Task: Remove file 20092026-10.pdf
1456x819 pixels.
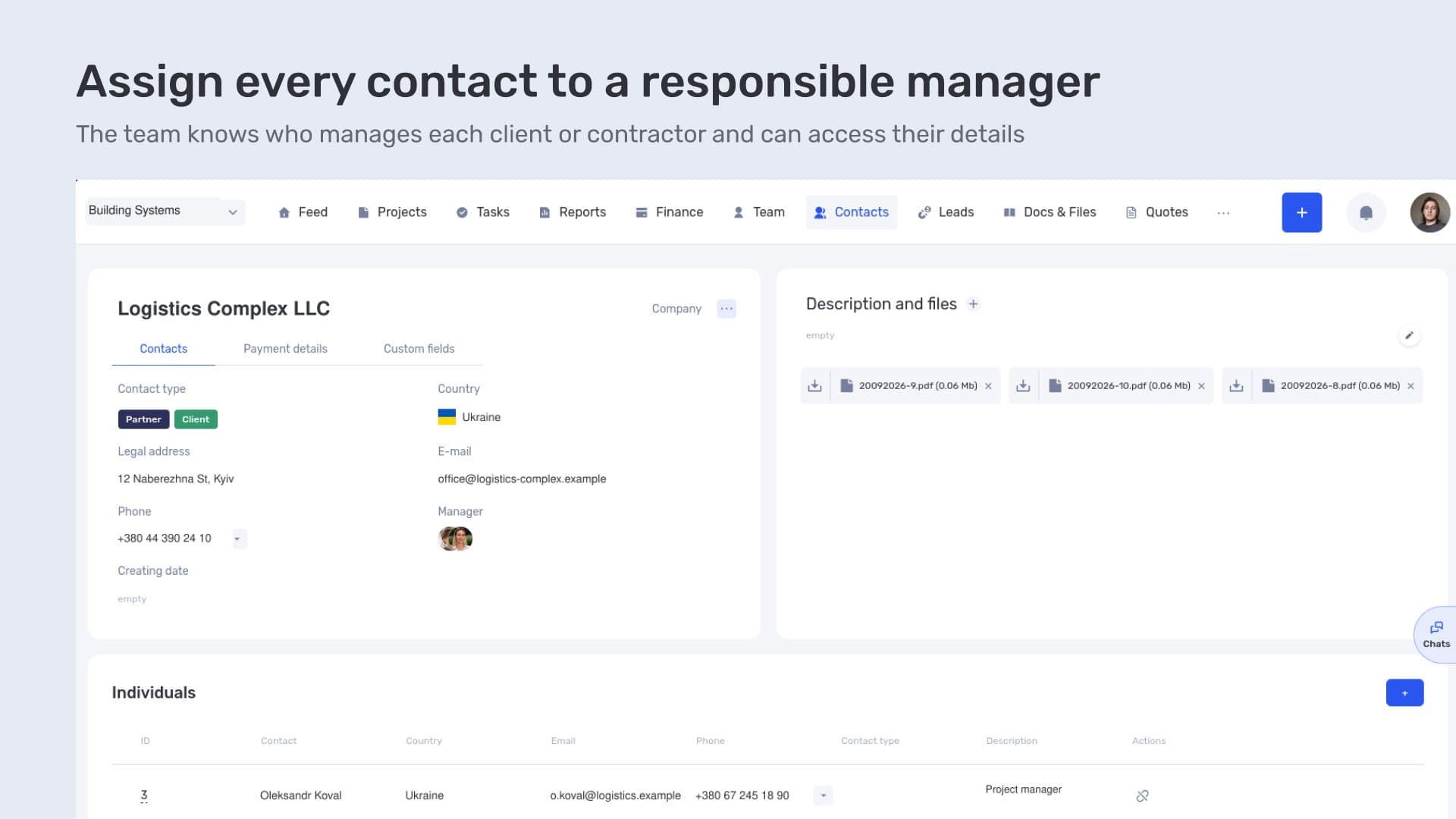Action: [1201, 386]
